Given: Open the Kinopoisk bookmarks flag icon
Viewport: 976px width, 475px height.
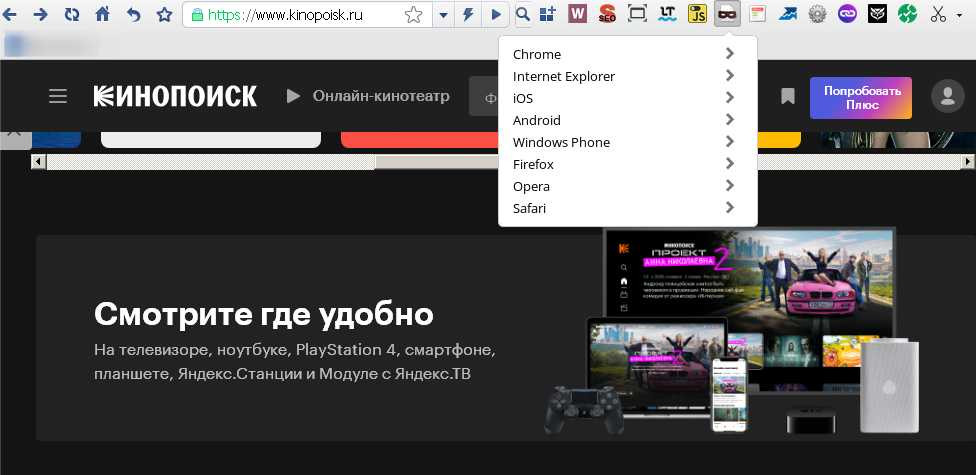Looking at the screenshot, I should (788, 96).
